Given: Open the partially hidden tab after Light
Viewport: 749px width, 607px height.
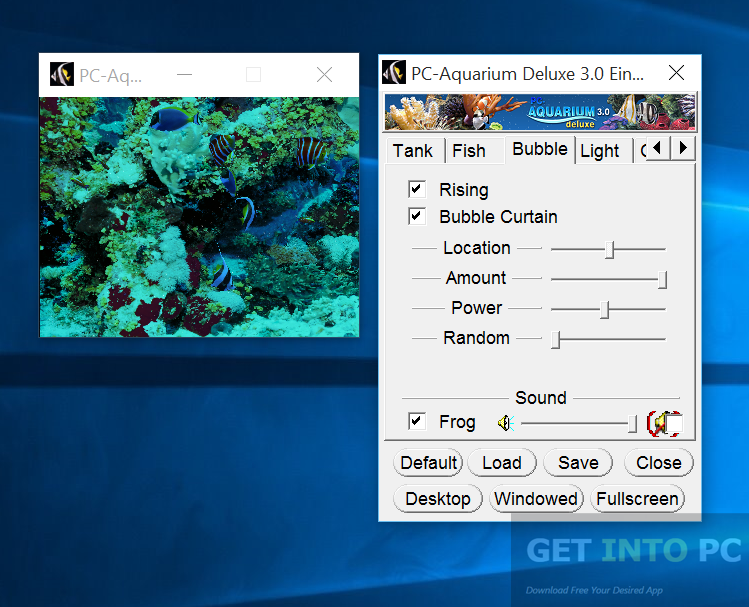Looking at the screenshot, I should pos(641,151).
